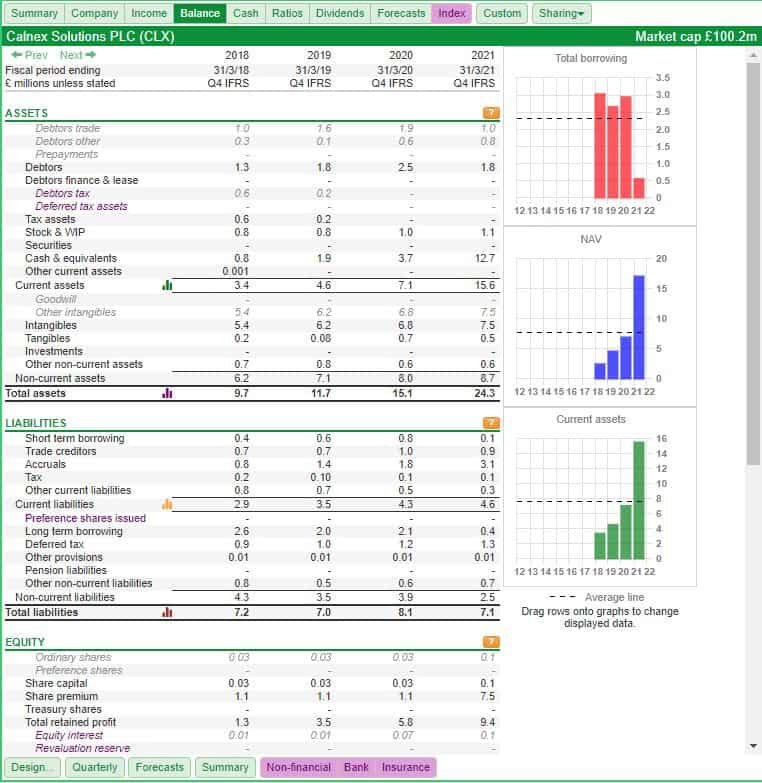This screenshot has width=762, height=783.
Task: Switch to the Company tab
Action: click(94, 13)
